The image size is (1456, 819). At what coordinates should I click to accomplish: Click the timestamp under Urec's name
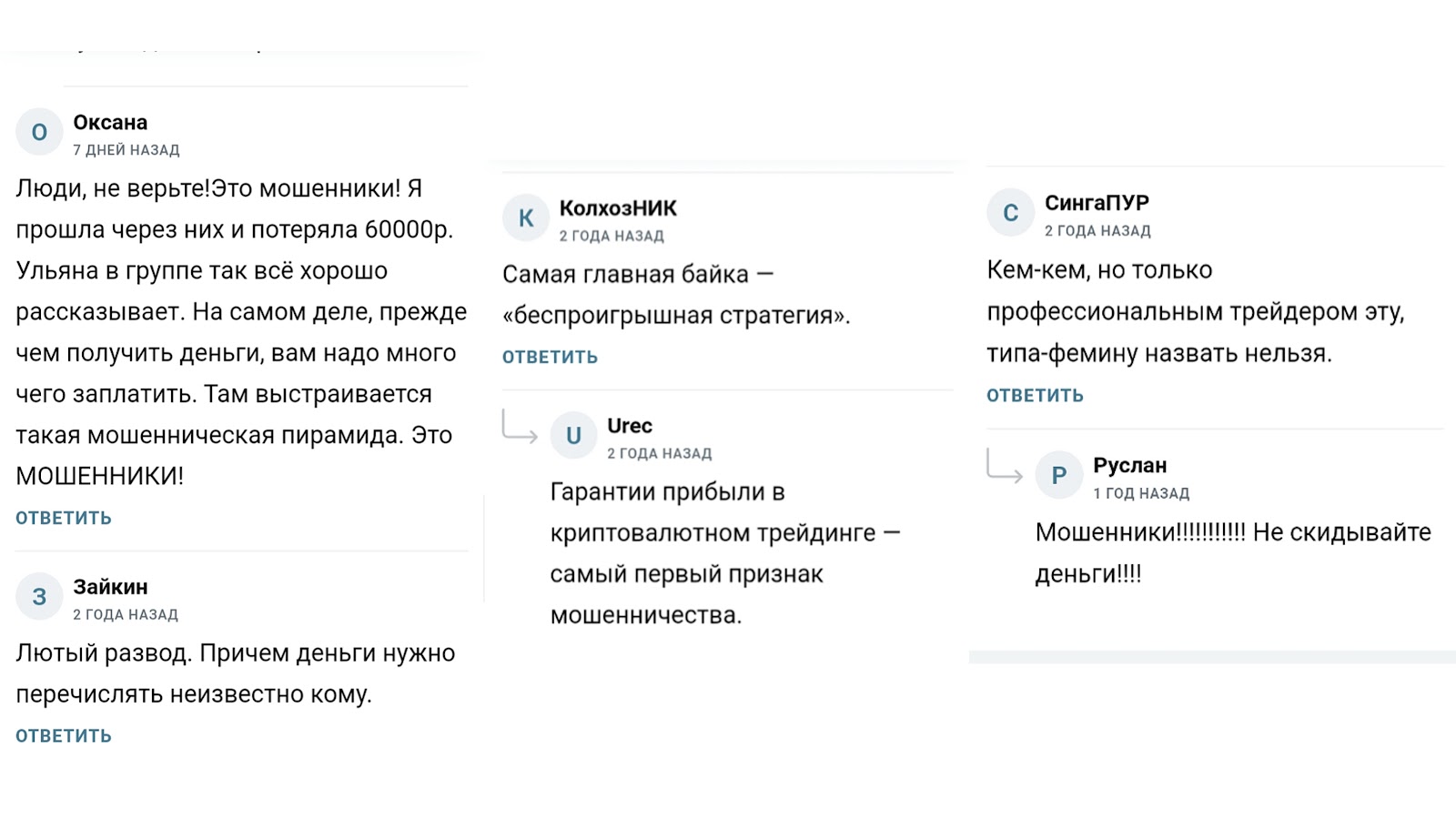(661, 452)
